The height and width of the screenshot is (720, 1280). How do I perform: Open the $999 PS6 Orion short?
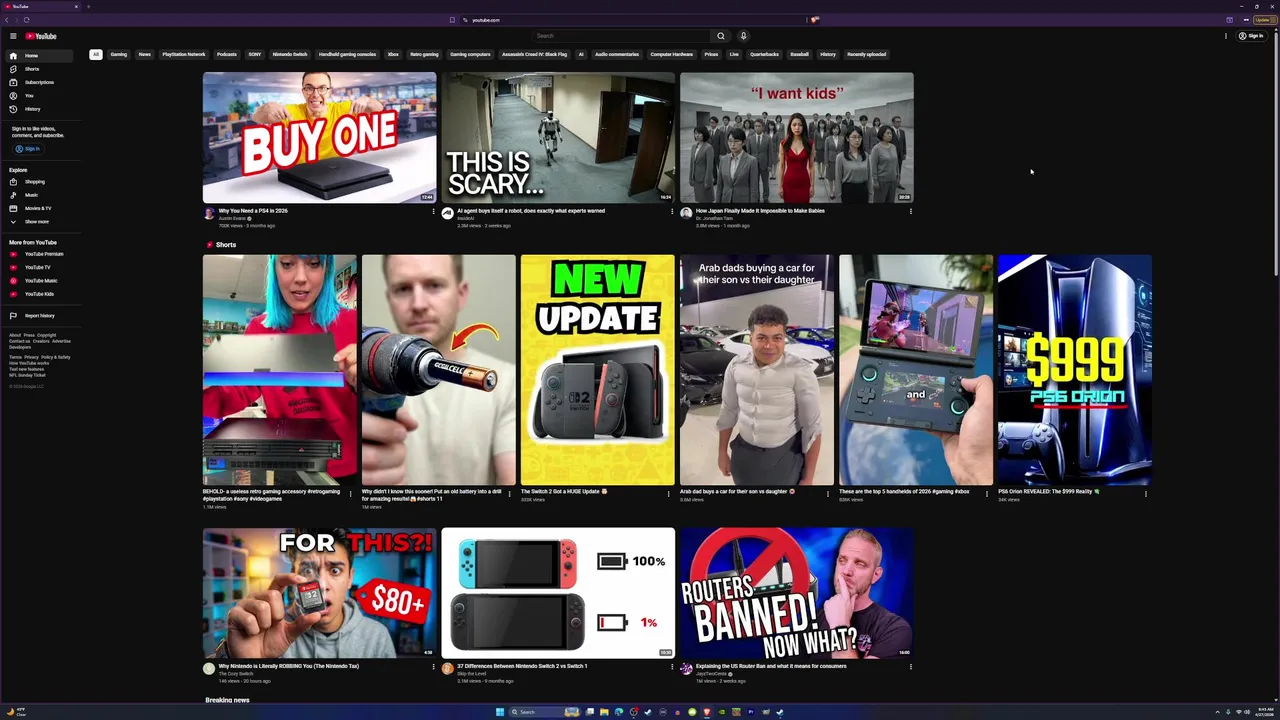[x=1074, y=370]
